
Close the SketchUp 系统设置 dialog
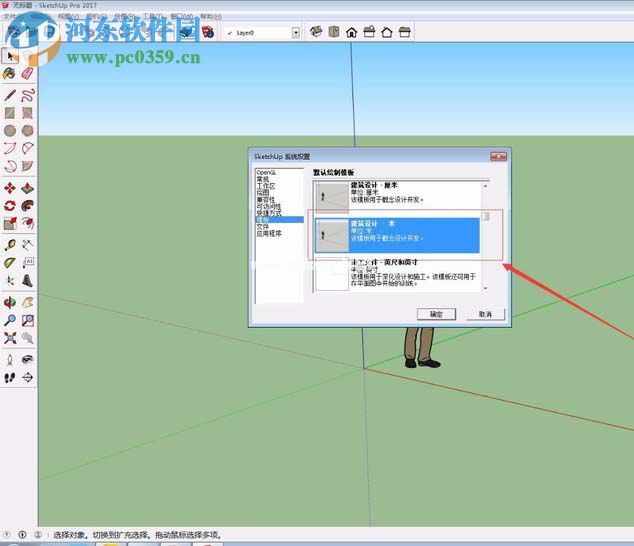tap(497, 157)
